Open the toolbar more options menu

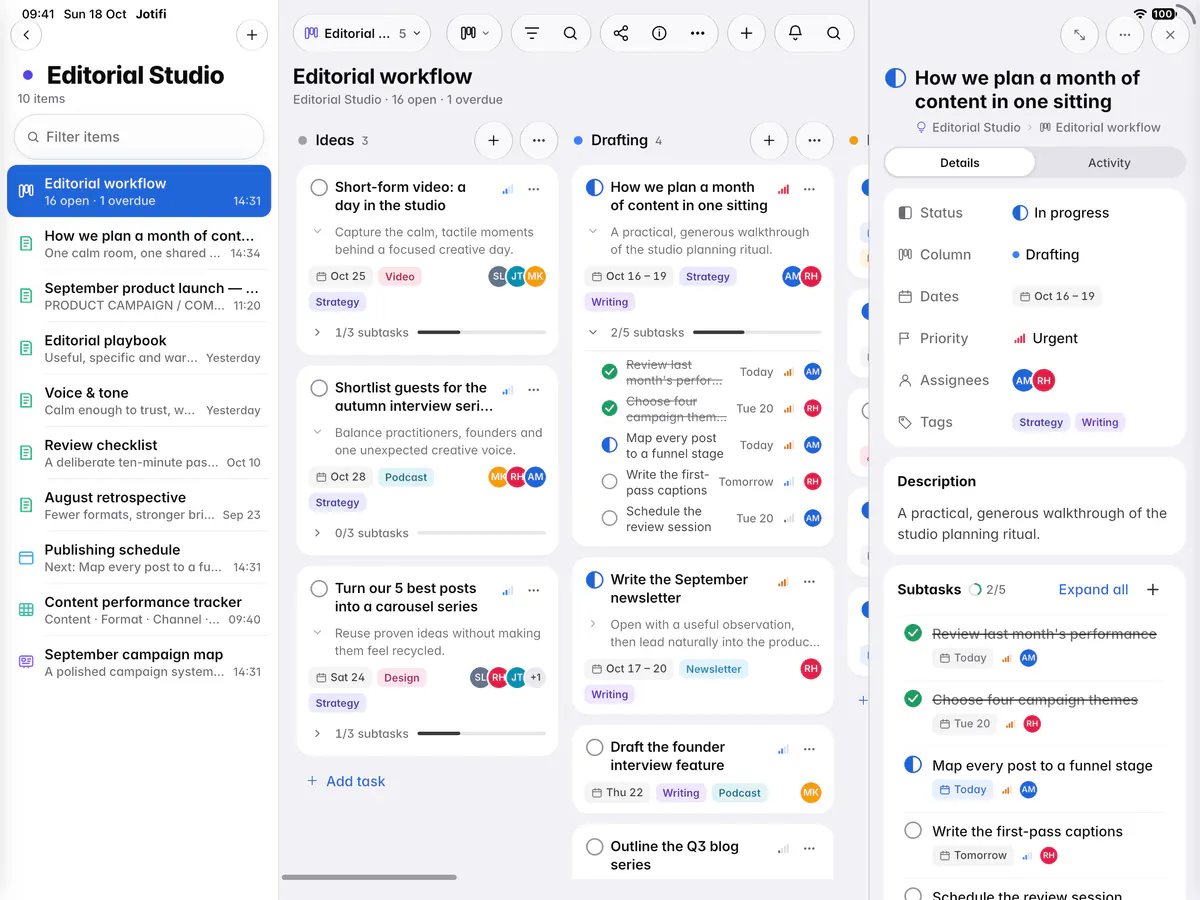698,33
